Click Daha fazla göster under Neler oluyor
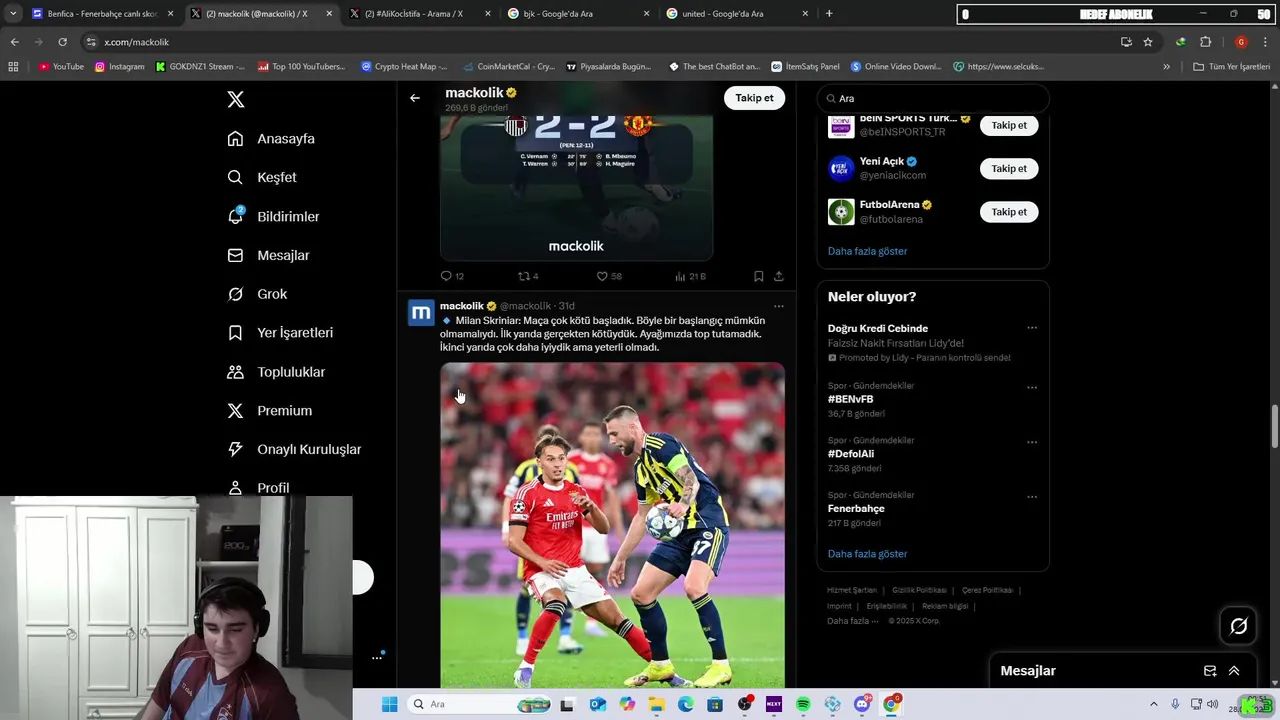Image resolution: width=1280 pixels, height=720 pixels. 867,554
